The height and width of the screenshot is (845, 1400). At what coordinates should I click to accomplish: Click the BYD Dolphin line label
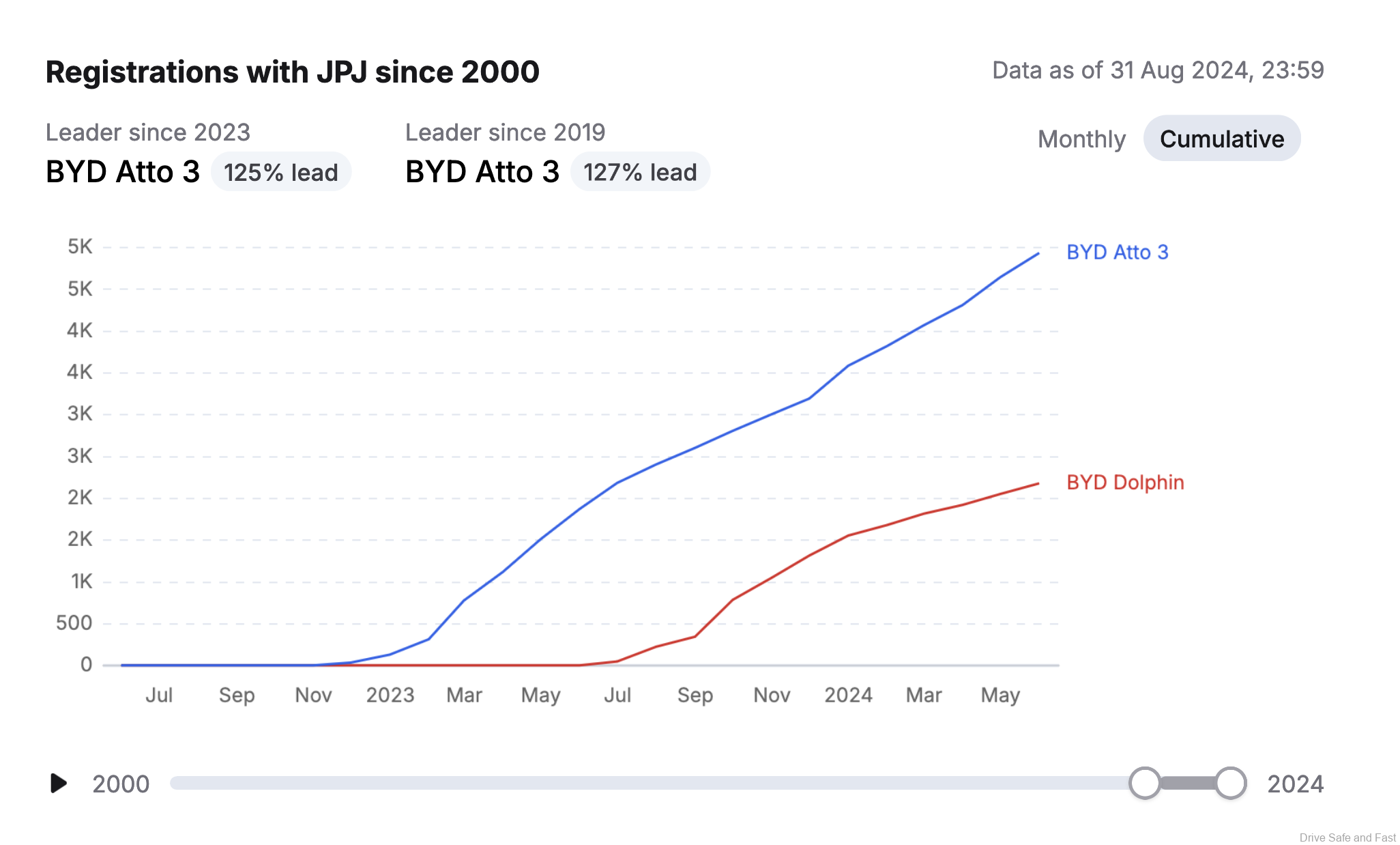pos(1124,483)
